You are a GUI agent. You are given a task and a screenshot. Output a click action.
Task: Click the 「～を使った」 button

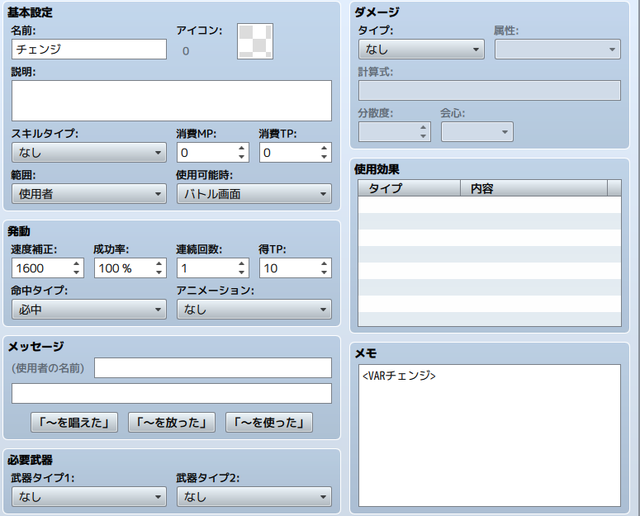[x=269, y=423]
